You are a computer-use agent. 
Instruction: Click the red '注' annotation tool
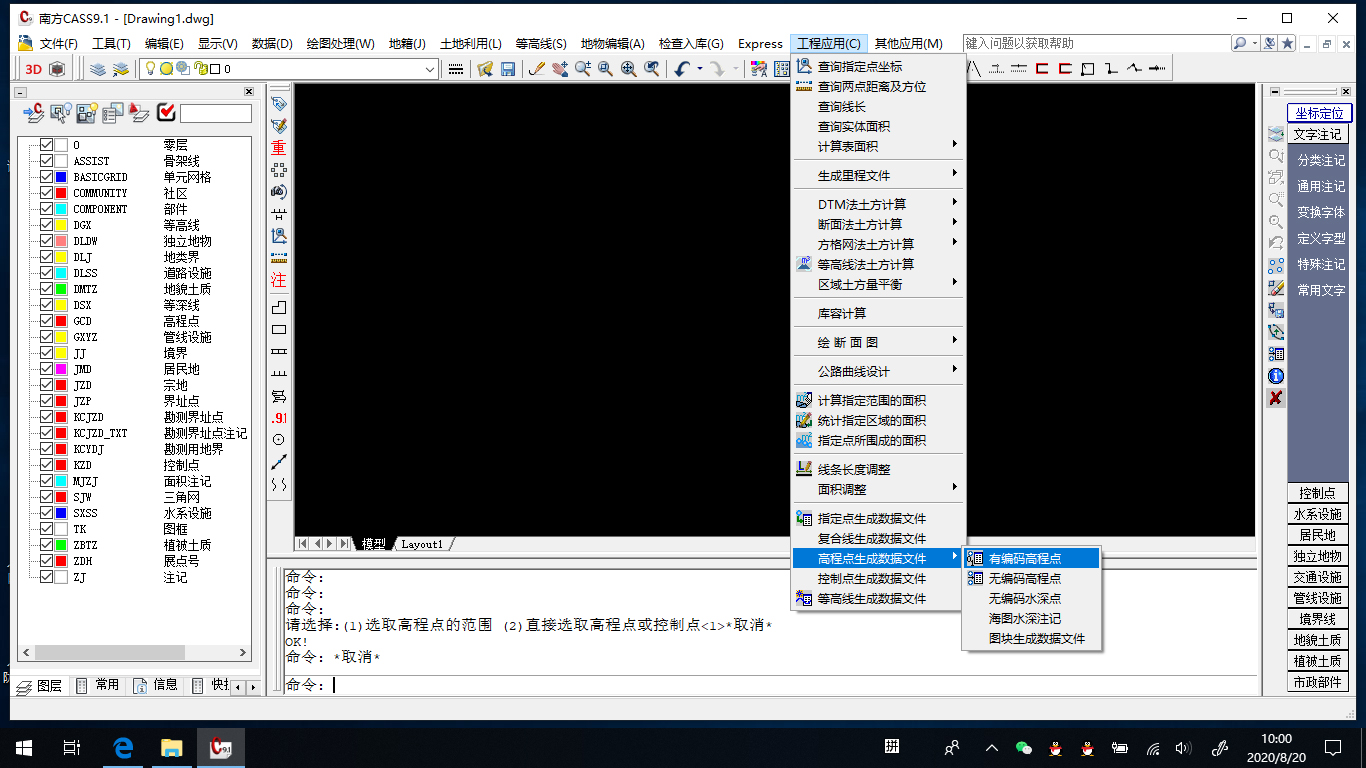click(x=279, y=280)
